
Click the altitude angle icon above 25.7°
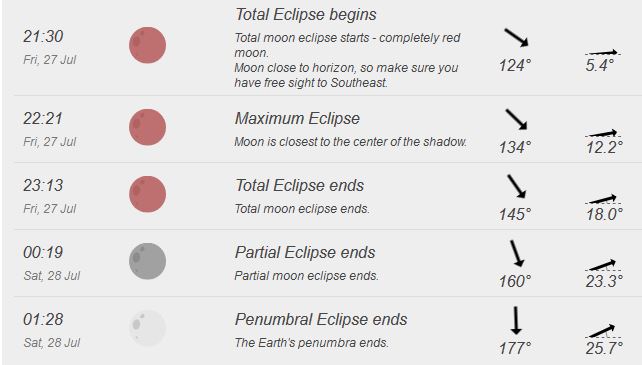tap(603, 331)
